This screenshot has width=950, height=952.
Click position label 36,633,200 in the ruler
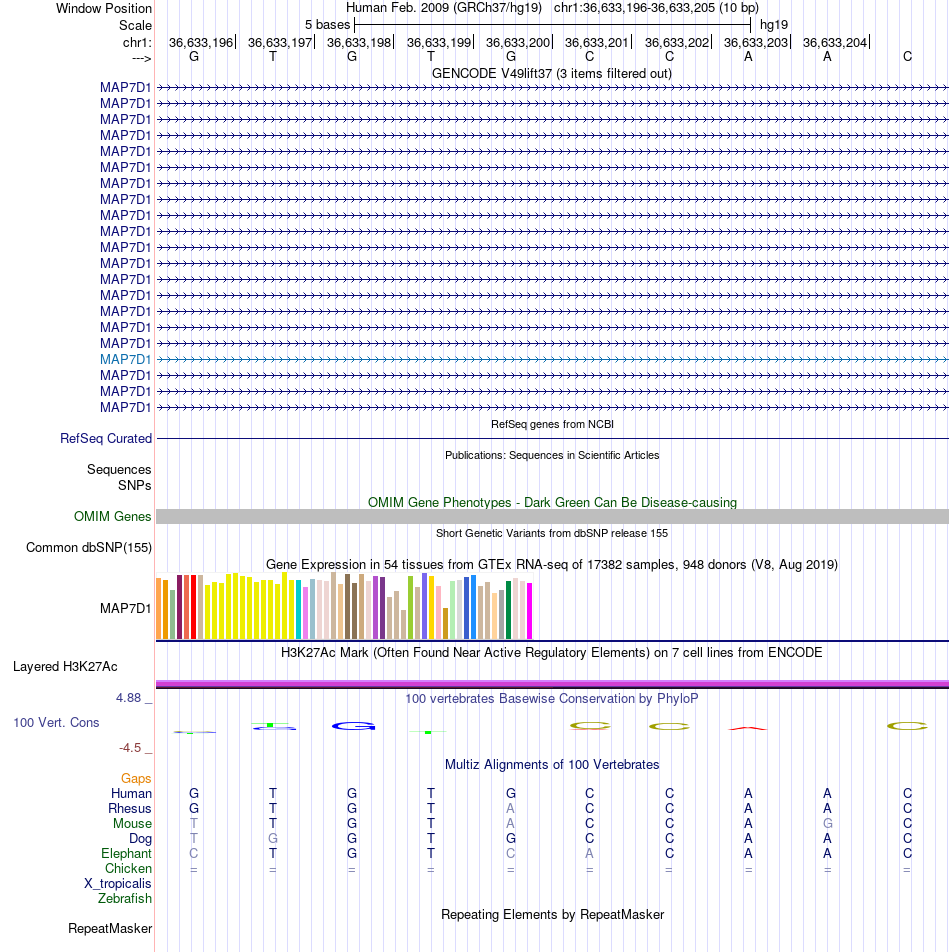(x=518, y=42)
